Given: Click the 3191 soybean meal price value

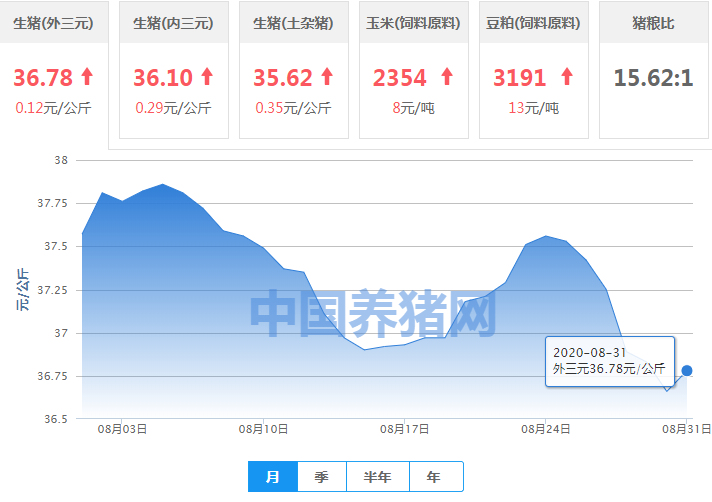Looking at the screenshot, I should coord(520,78).
